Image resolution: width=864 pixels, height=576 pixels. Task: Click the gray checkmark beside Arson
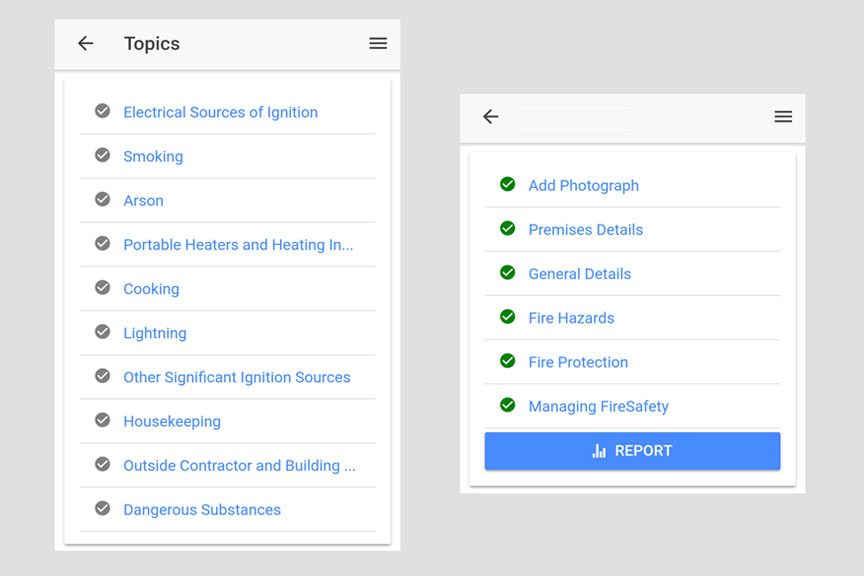[101, 200]
